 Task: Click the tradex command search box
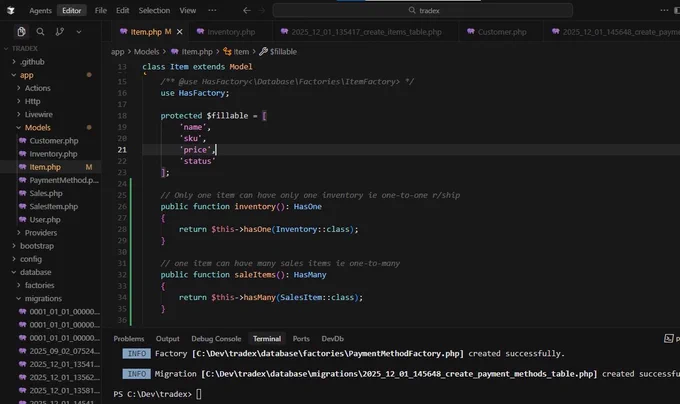tap(422, 10)
